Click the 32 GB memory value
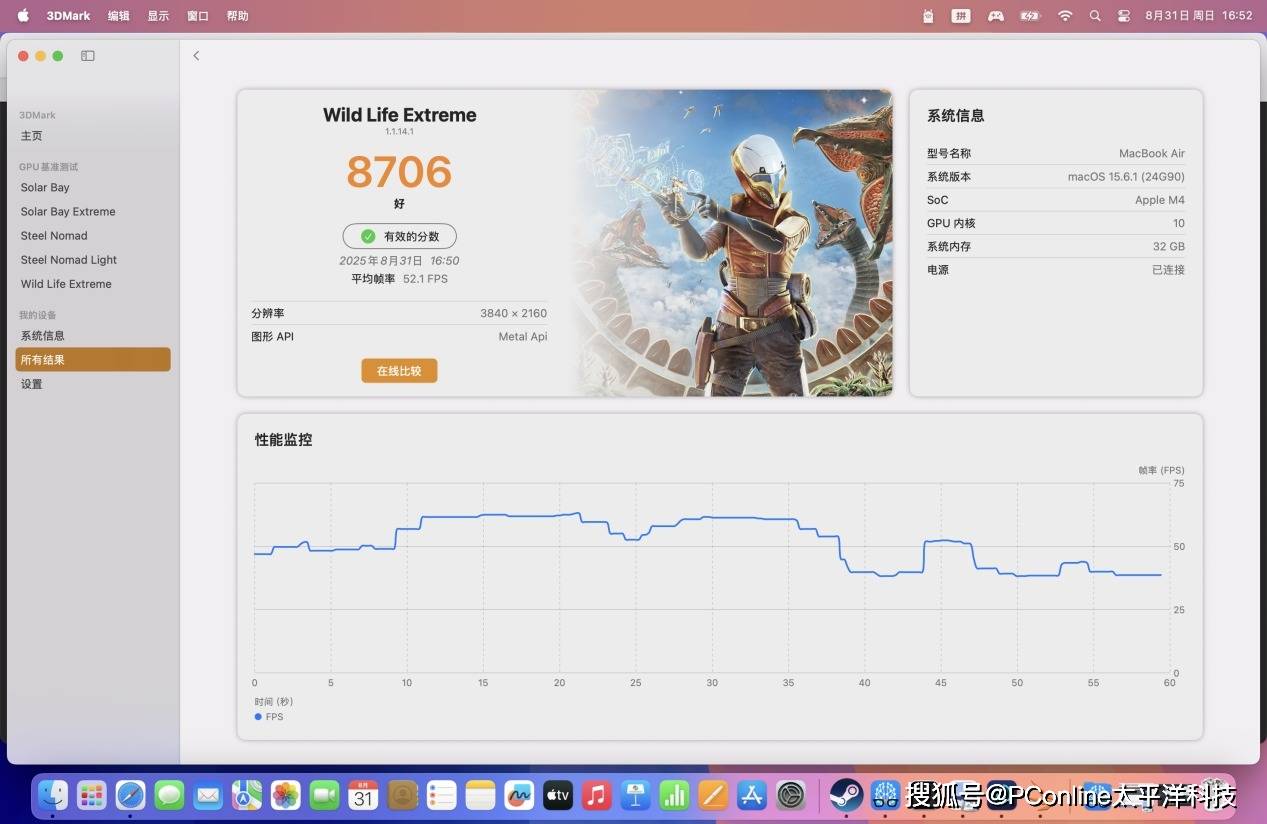 tap(1169, 246)
